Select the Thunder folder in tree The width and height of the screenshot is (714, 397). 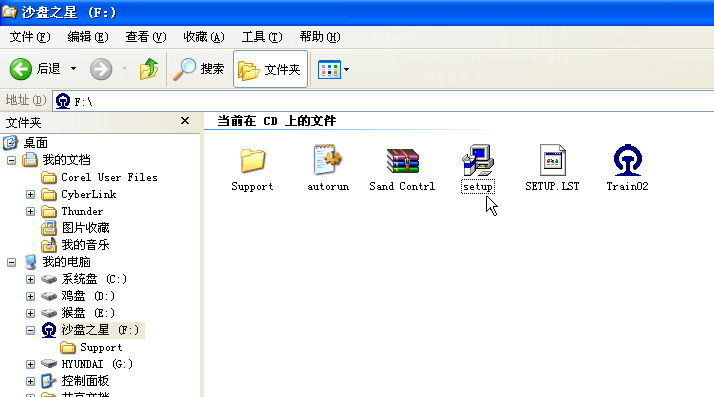coord(82,211)
